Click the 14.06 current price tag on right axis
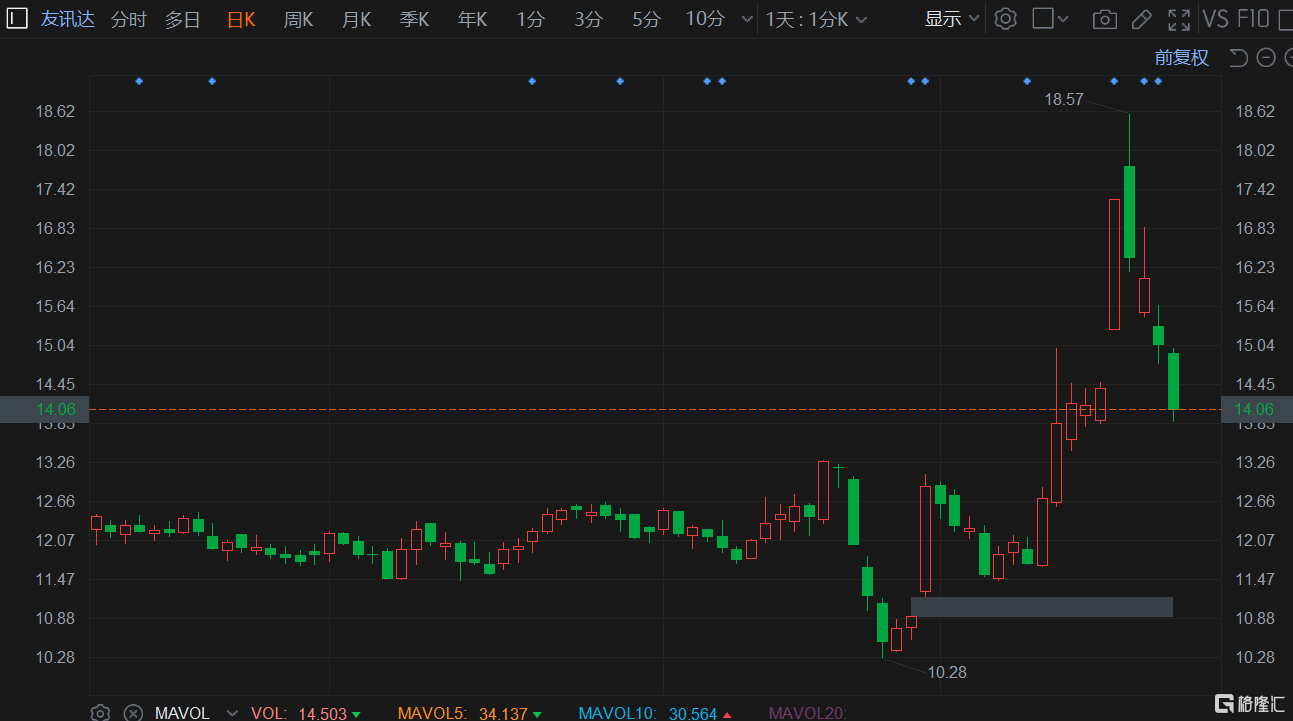Image resolution: width=1293 pixels, height=721 pixels. 1256,409
